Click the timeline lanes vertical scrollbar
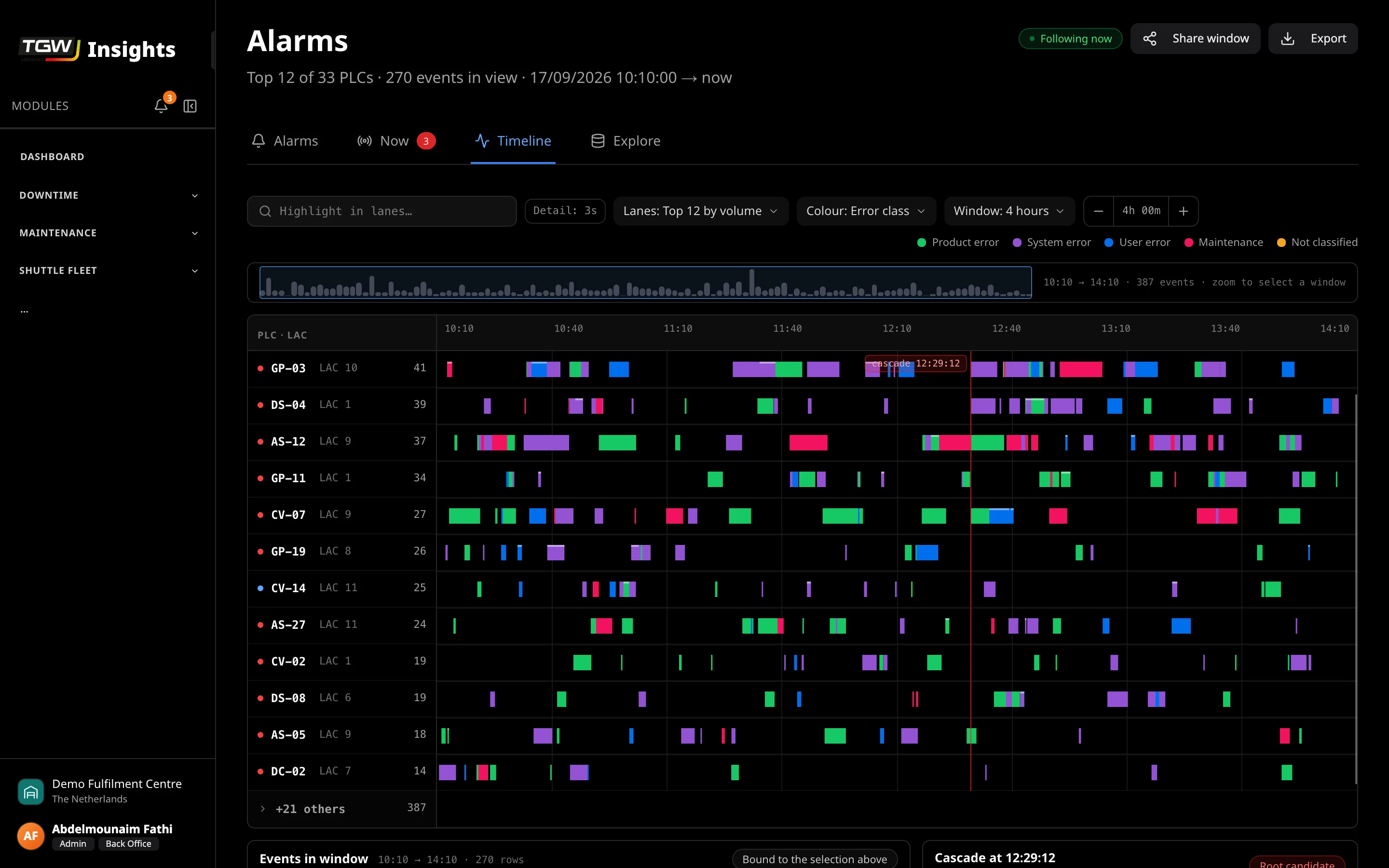The height and width of the screenshot is (868, 1389). click(1356, 588)
